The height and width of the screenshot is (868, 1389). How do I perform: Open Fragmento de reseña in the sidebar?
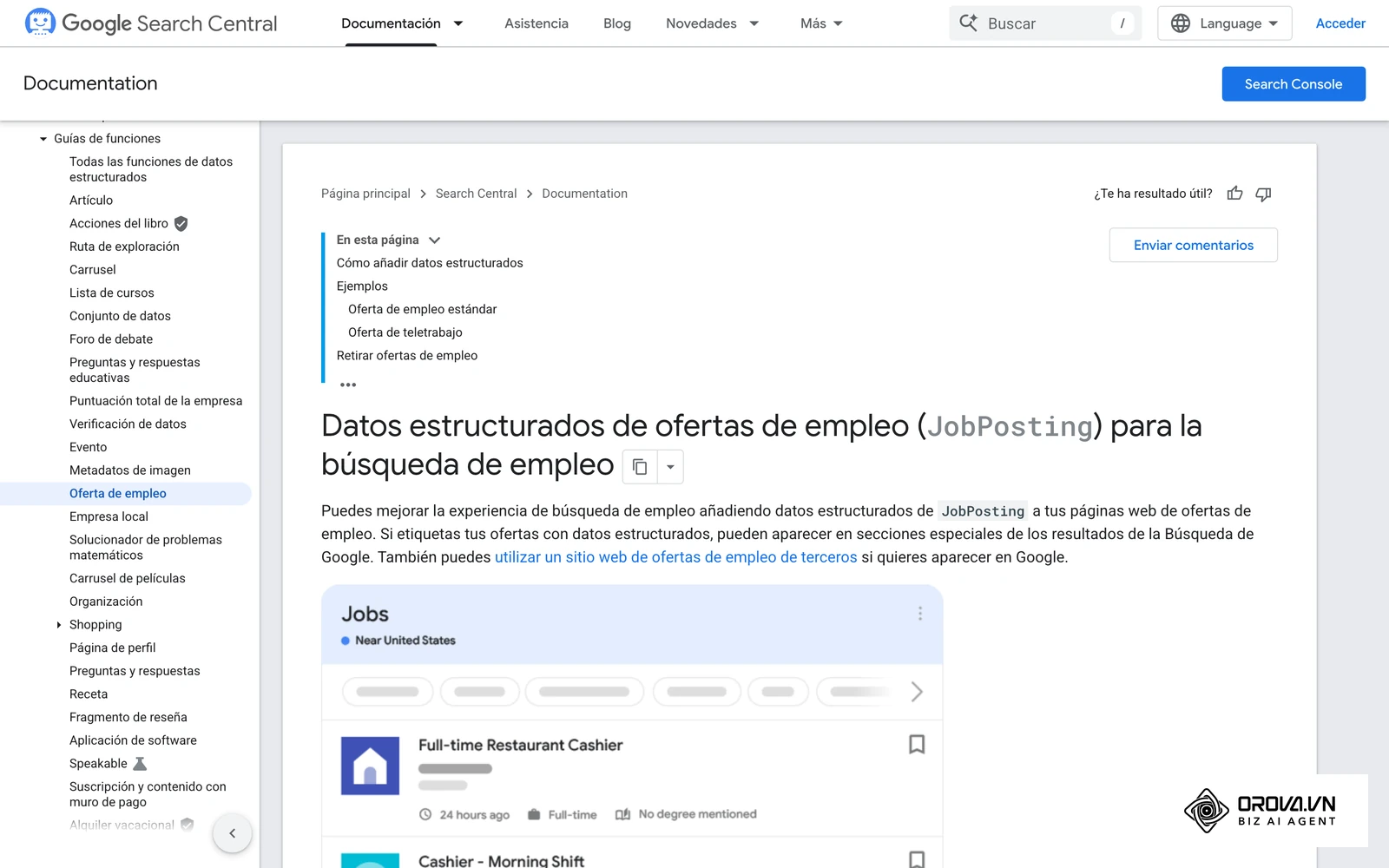128,717
